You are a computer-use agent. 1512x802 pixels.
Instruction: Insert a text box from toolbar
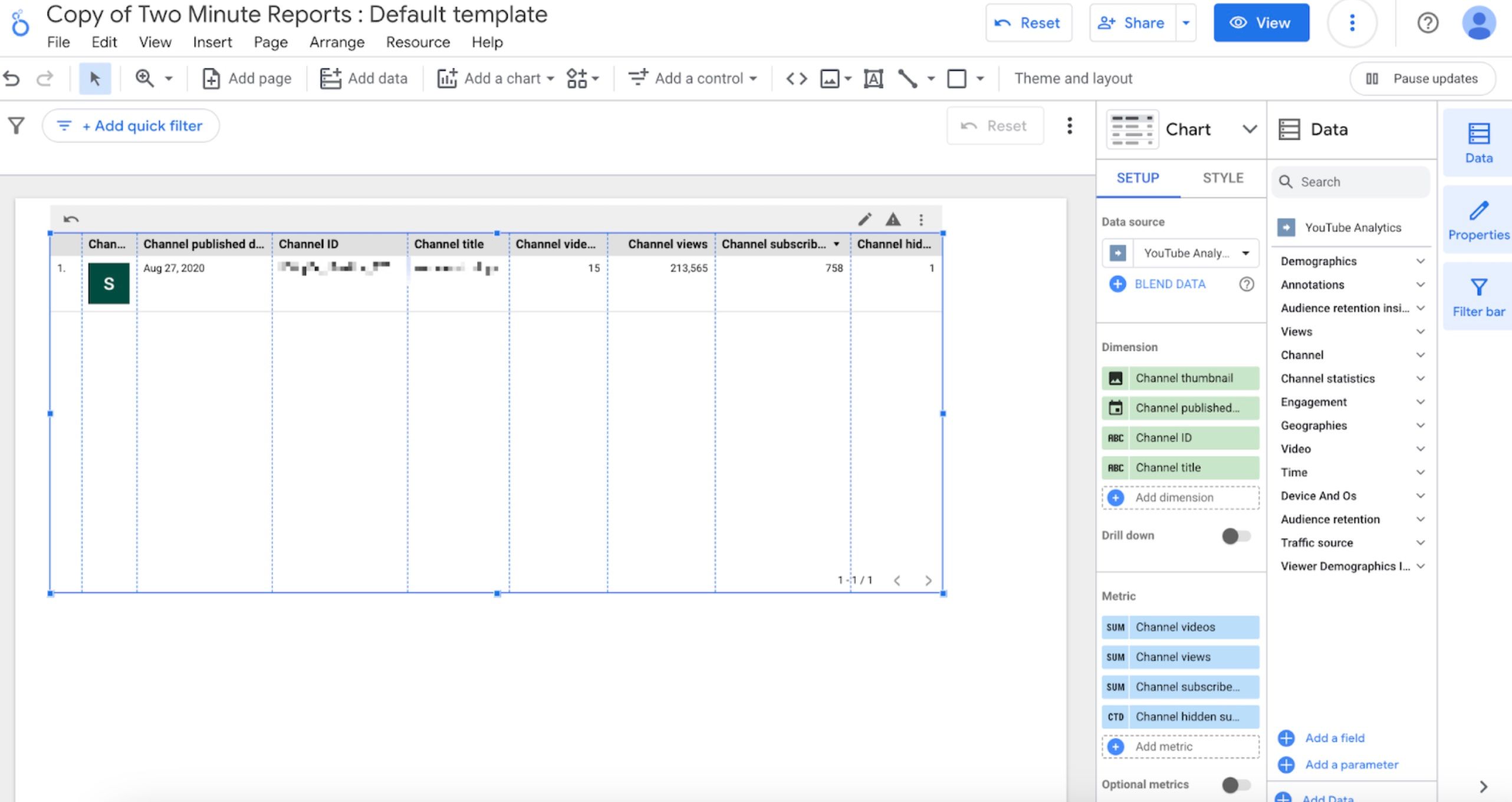click(873, 78)
